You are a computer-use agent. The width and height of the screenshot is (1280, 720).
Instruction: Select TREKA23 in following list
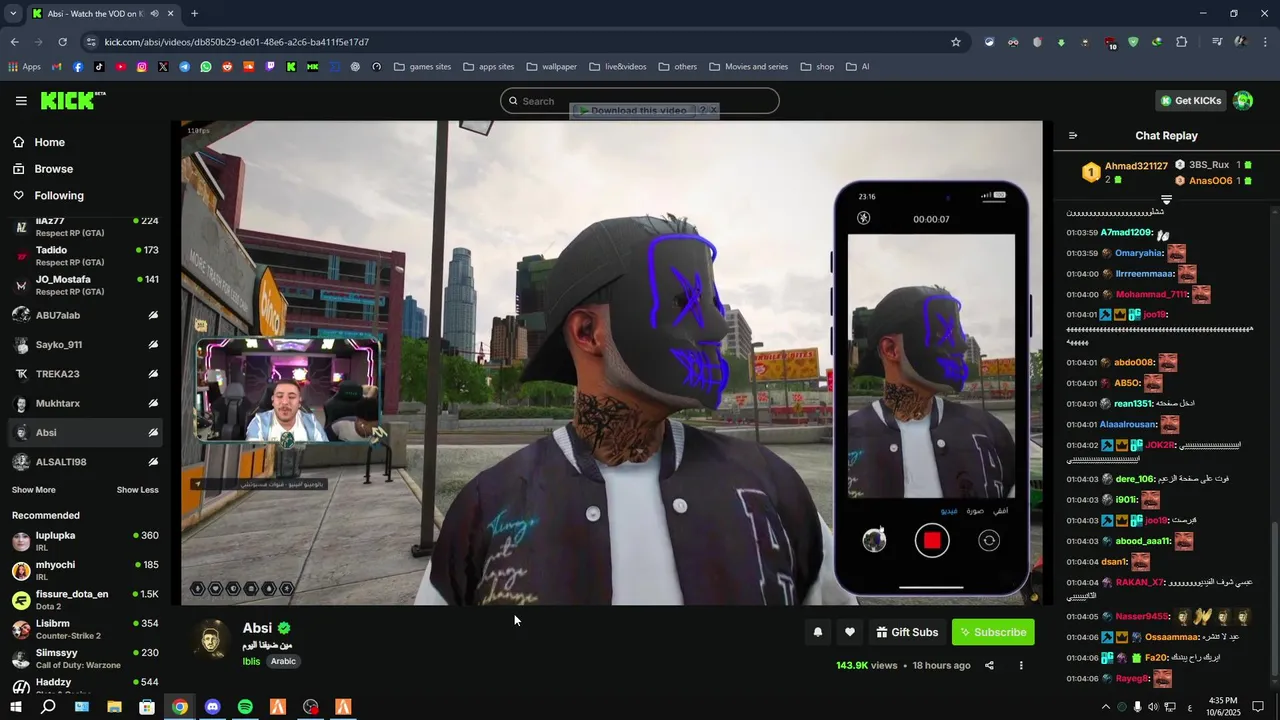[85, 374]
